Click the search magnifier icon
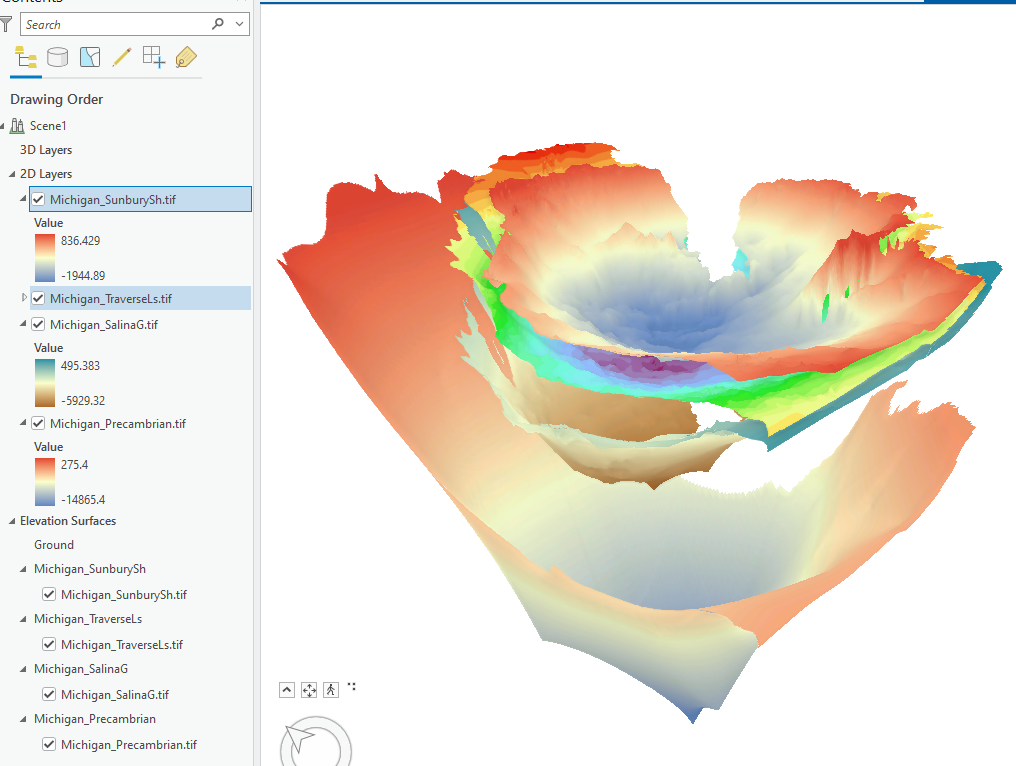The height and width of the screenshot is (766, 1016). point(218,24)
